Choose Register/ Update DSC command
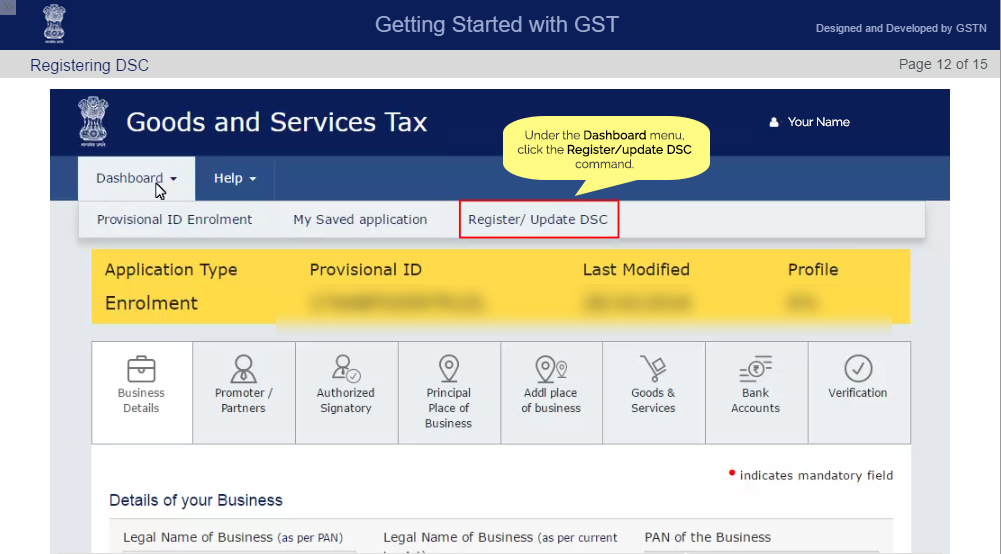Screen dimensions: 1001x554 [538, 220]
